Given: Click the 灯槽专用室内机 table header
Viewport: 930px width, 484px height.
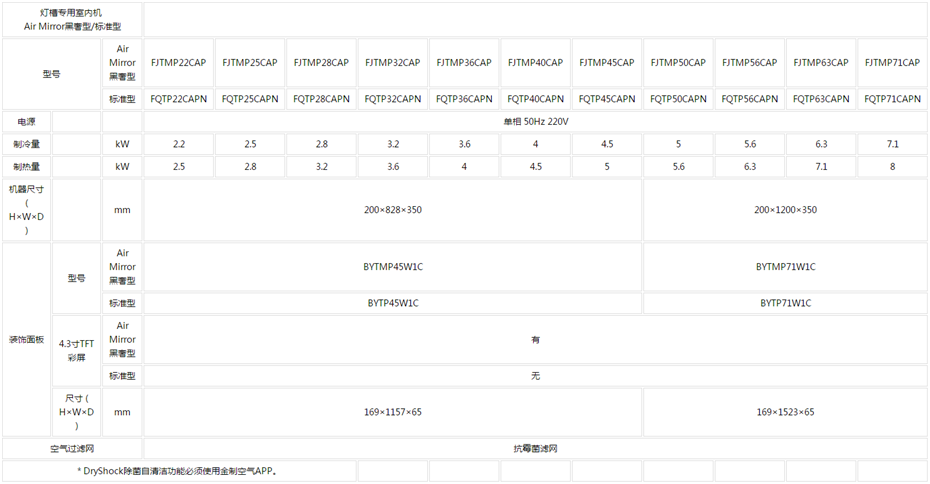Looking at the screenshot, I should (x=72, y=20).
